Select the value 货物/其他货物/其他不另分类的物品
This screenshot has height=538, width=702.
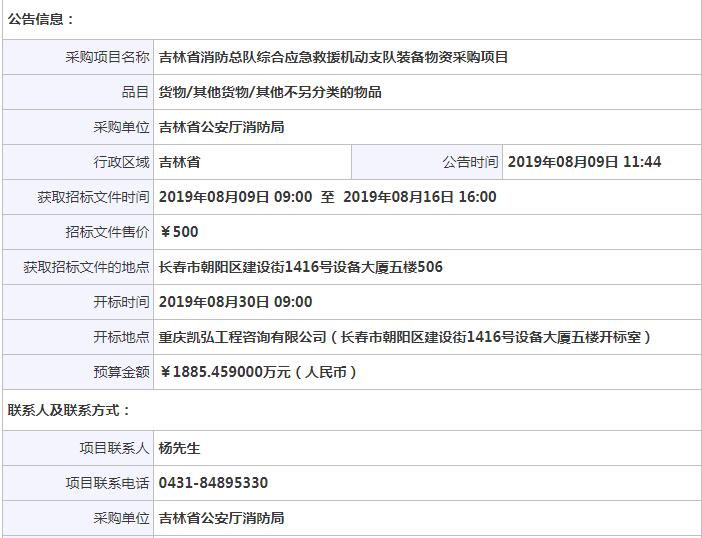(270, 92)
